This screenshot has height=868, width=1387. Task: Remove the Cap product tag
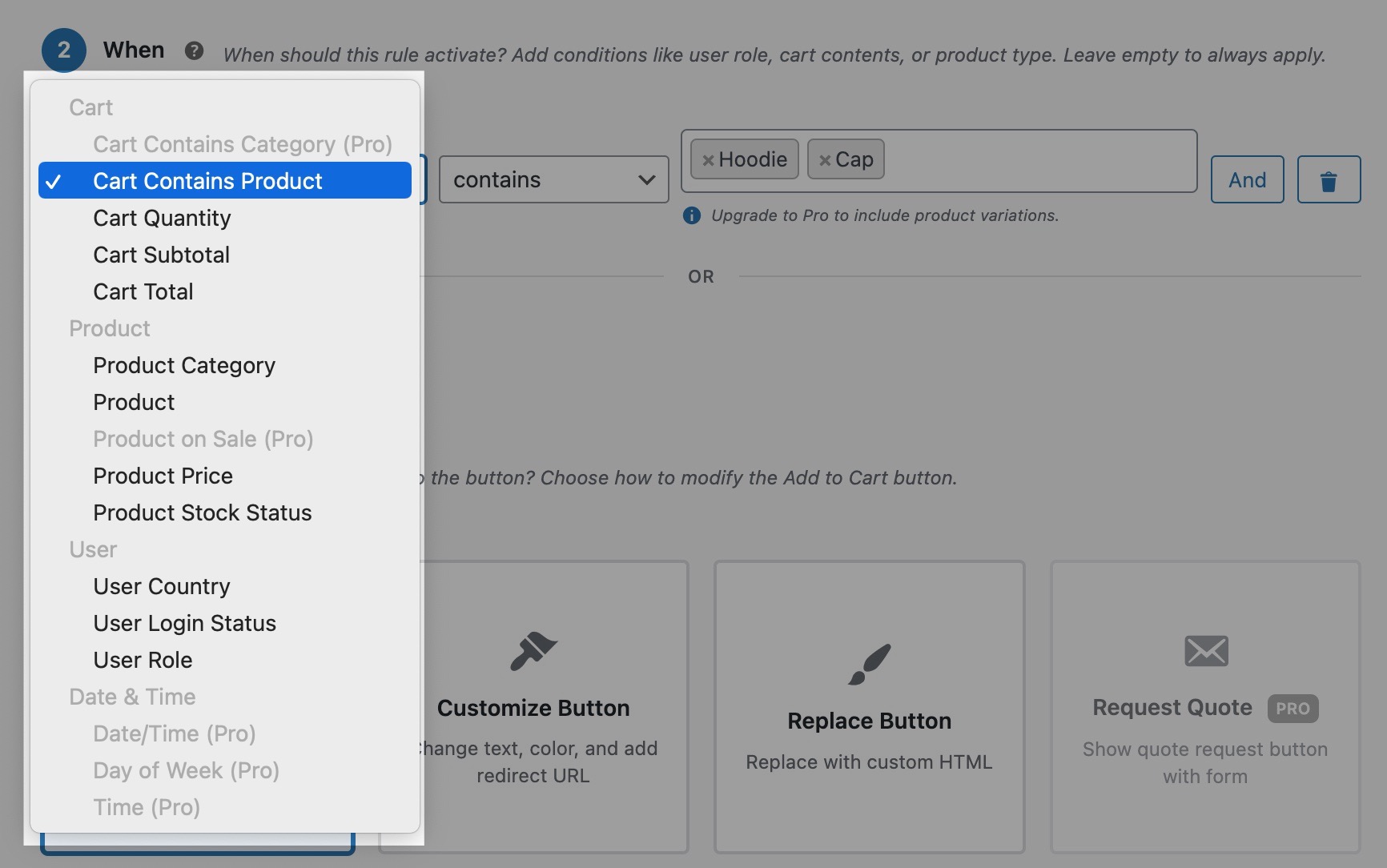826,159
